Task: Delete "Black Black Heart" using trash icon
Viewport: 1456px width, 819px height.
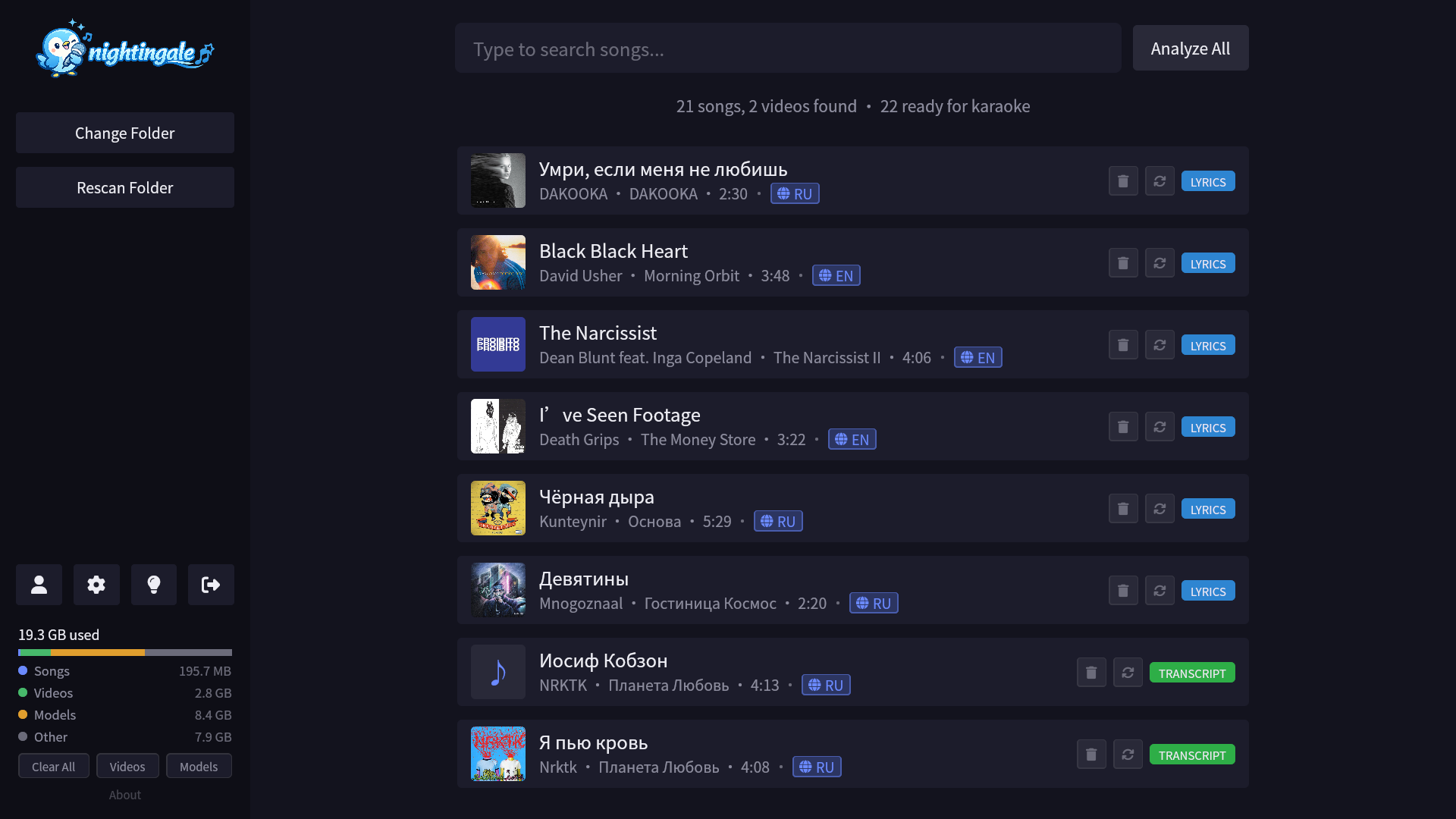Action: tap(1123, 262)
